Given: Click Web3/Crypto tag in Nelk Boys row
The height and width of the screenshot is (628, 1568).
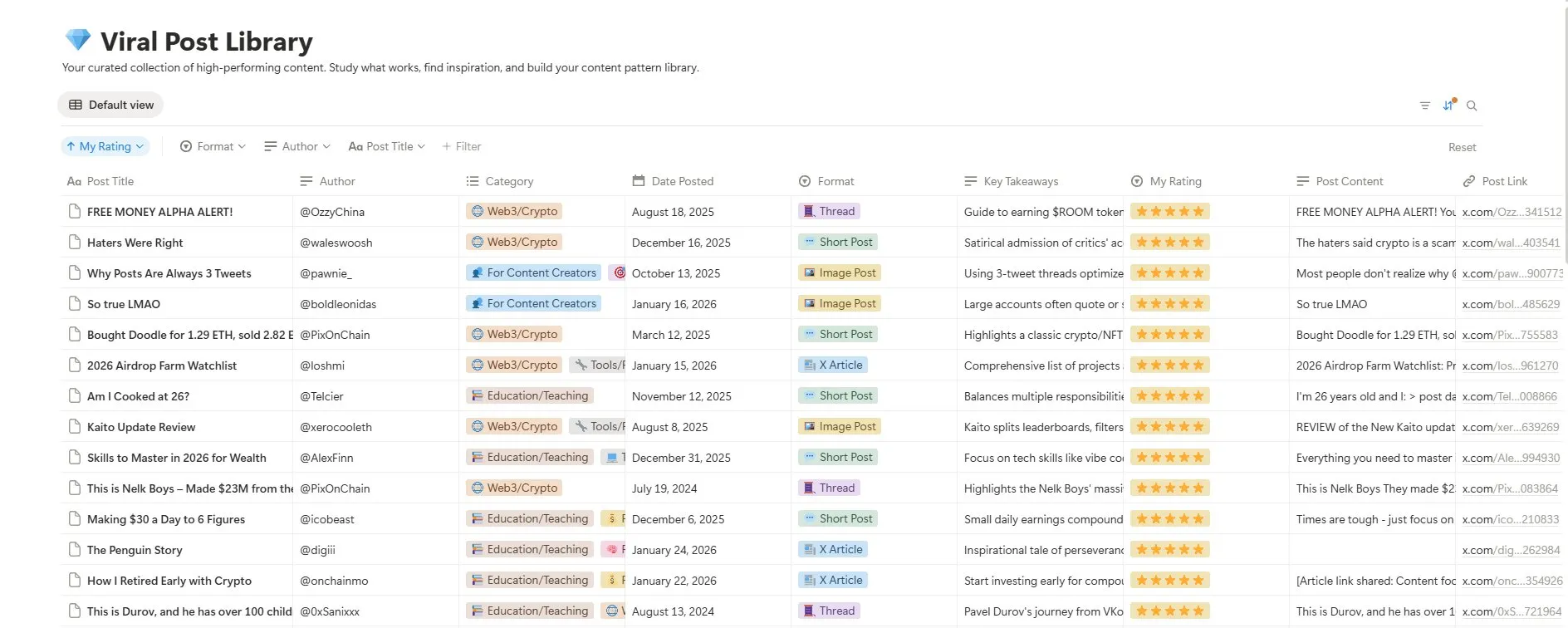Looking at the screenshot, I should [x=514, y=488].
